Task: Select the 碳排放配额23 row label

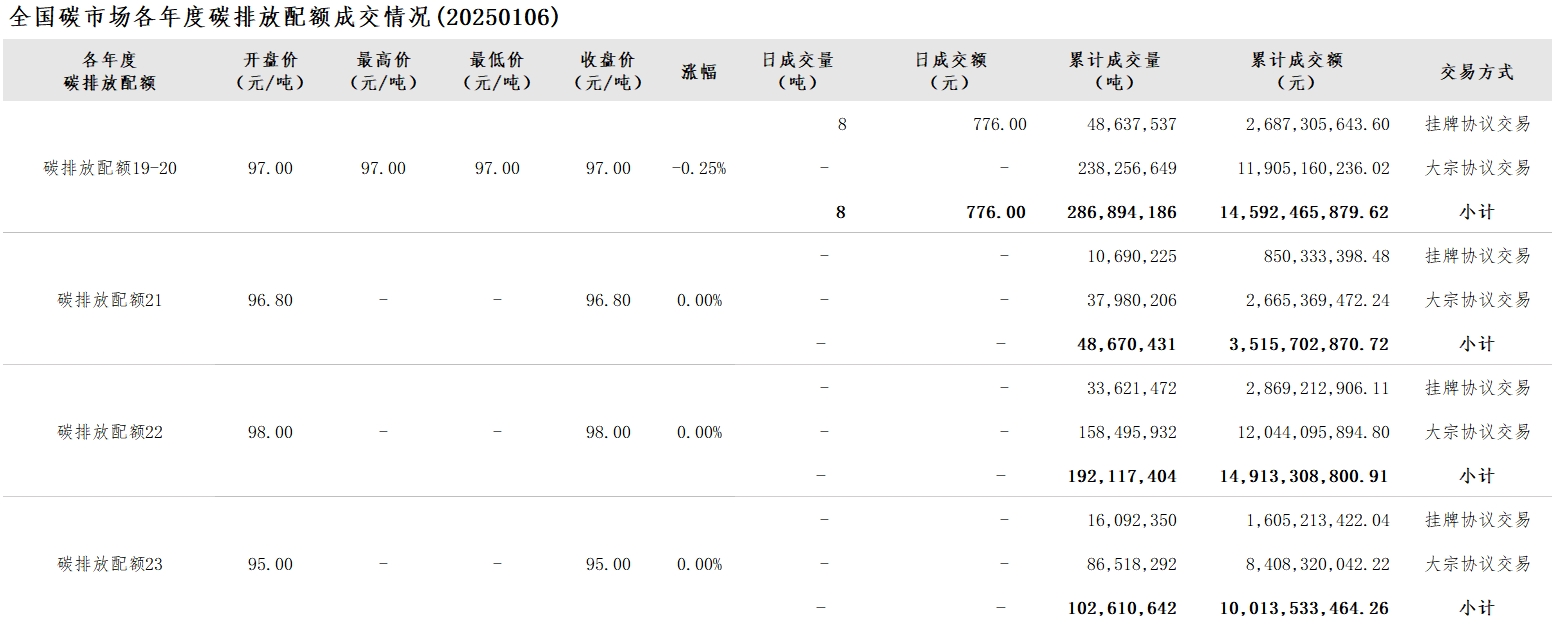Action: pyautogui.click(x=111, y=564)
